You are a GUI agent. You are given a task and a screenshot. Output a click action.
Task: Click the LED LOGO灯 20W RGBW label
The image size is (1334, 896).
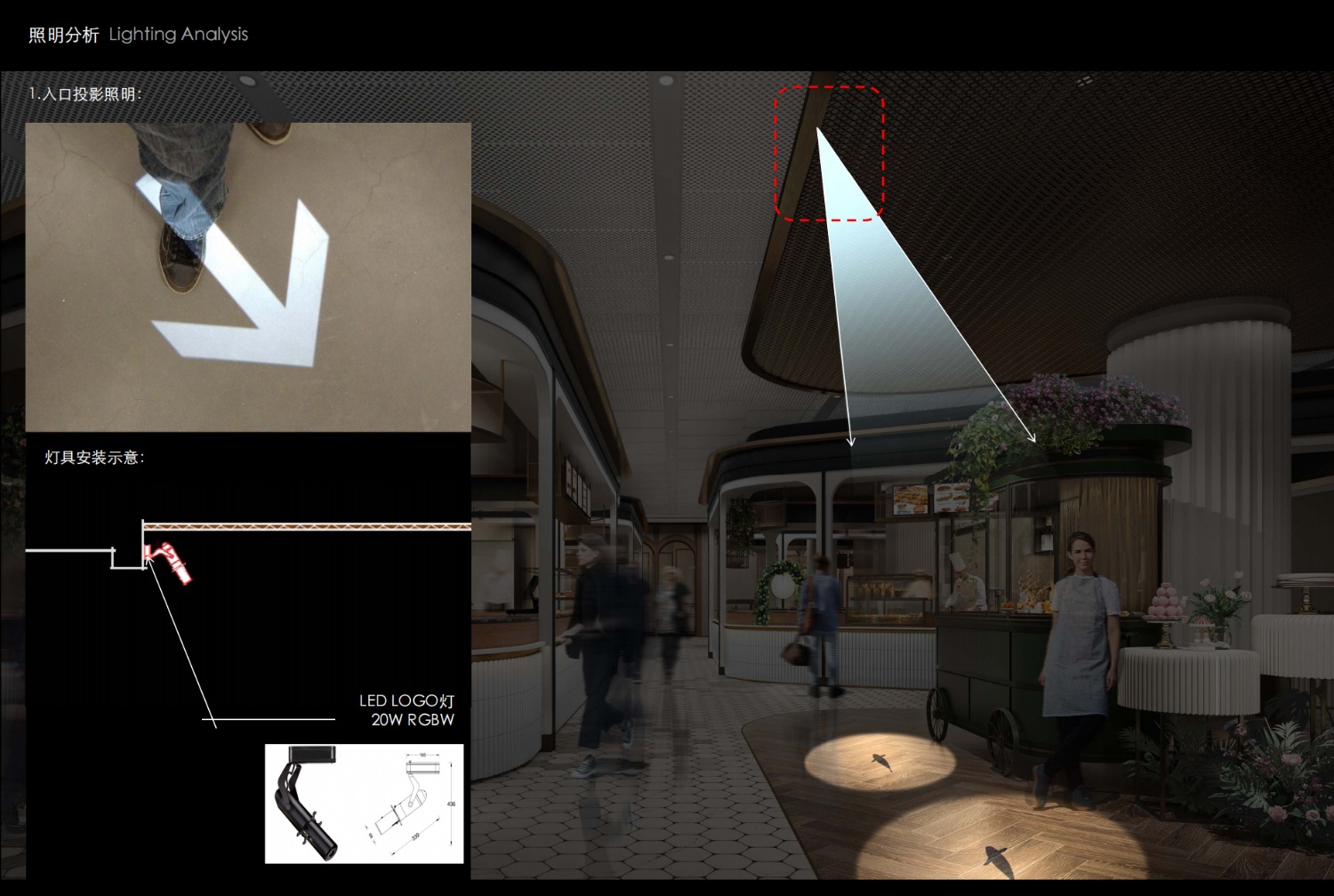coord(407,710)
